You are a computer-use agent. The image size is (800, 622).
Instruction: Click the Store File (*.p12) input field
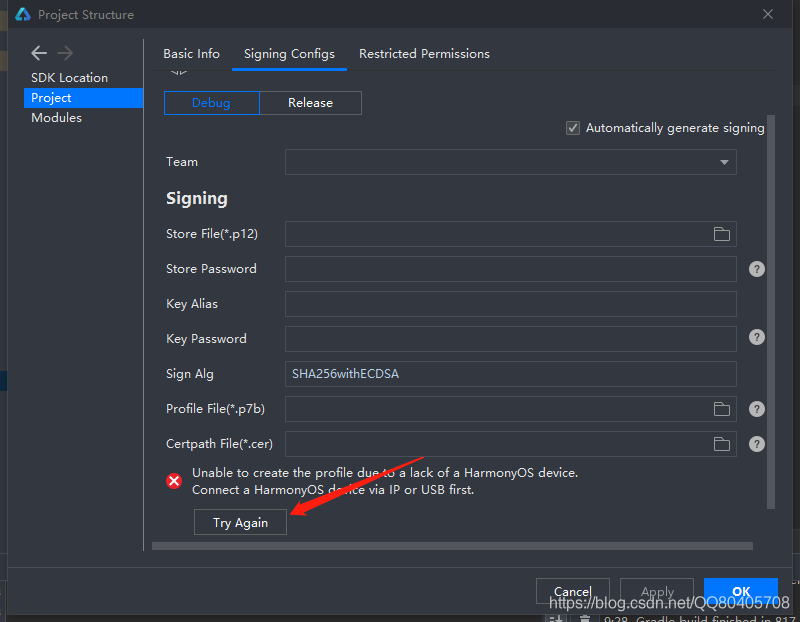[x=510, y=234]
